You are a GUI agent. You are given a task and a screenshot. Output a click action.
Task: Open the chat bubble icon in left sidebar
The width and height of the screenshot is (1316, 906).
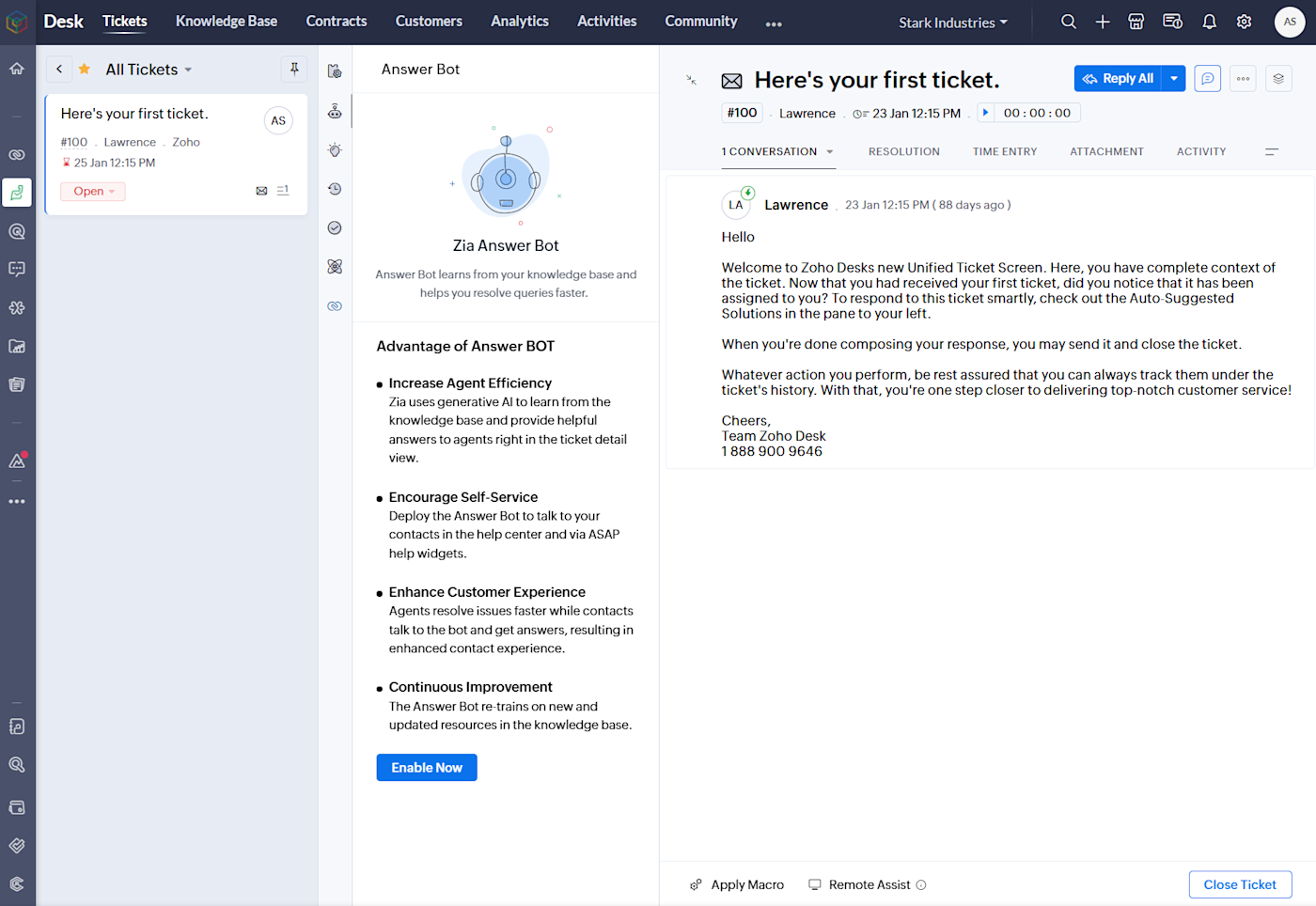17,269
